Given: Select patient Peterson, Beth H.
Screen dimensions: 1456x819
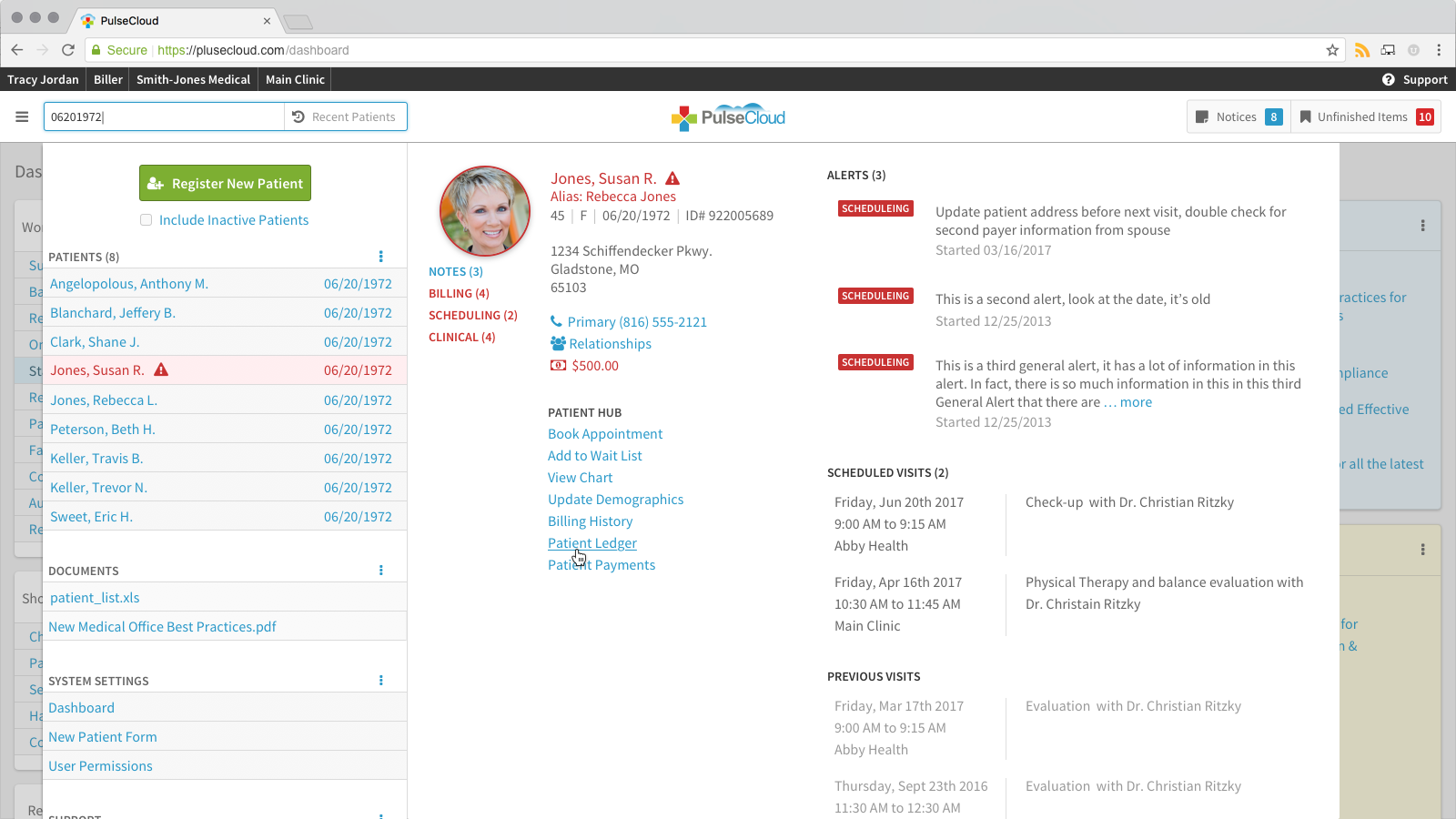Looking at the screenshot, I should coord(225,430).
